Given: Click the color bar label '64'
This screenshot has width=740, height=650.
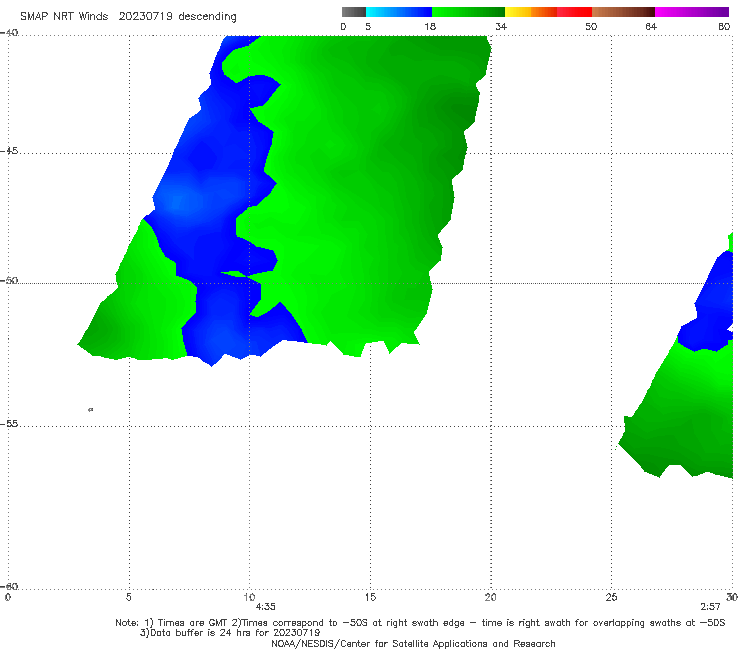Looking at the screenshot, I should pyautogui.click(x=651, y=26).
